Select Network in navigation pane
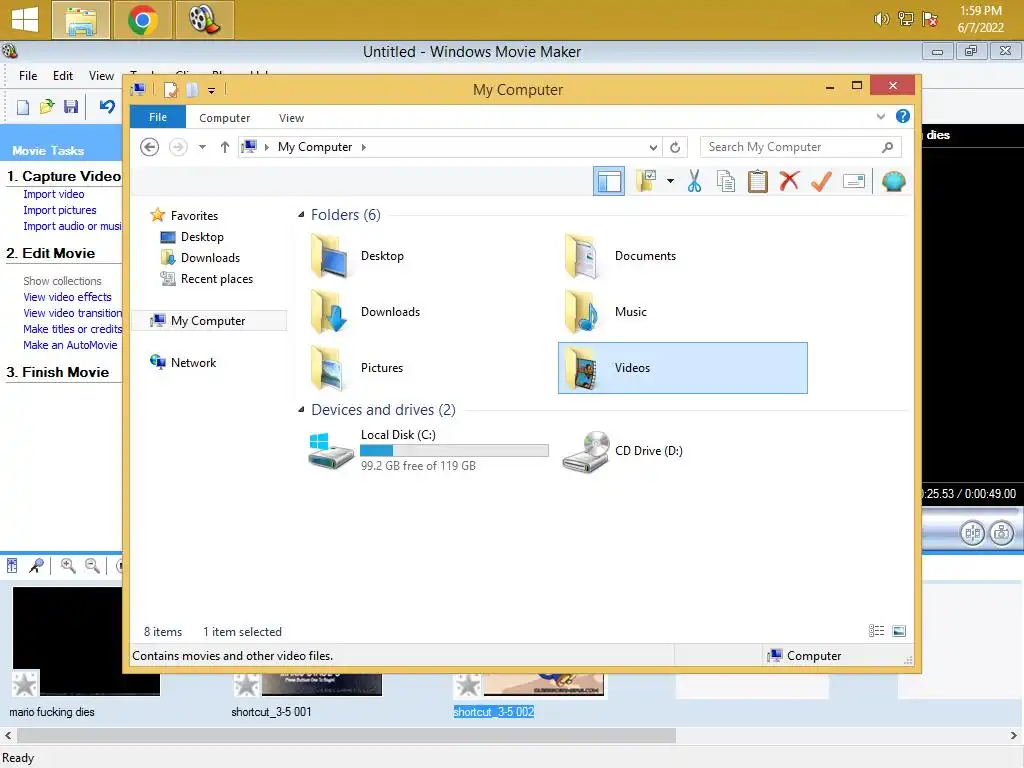 pyautogui.click(x=193, y=362)
